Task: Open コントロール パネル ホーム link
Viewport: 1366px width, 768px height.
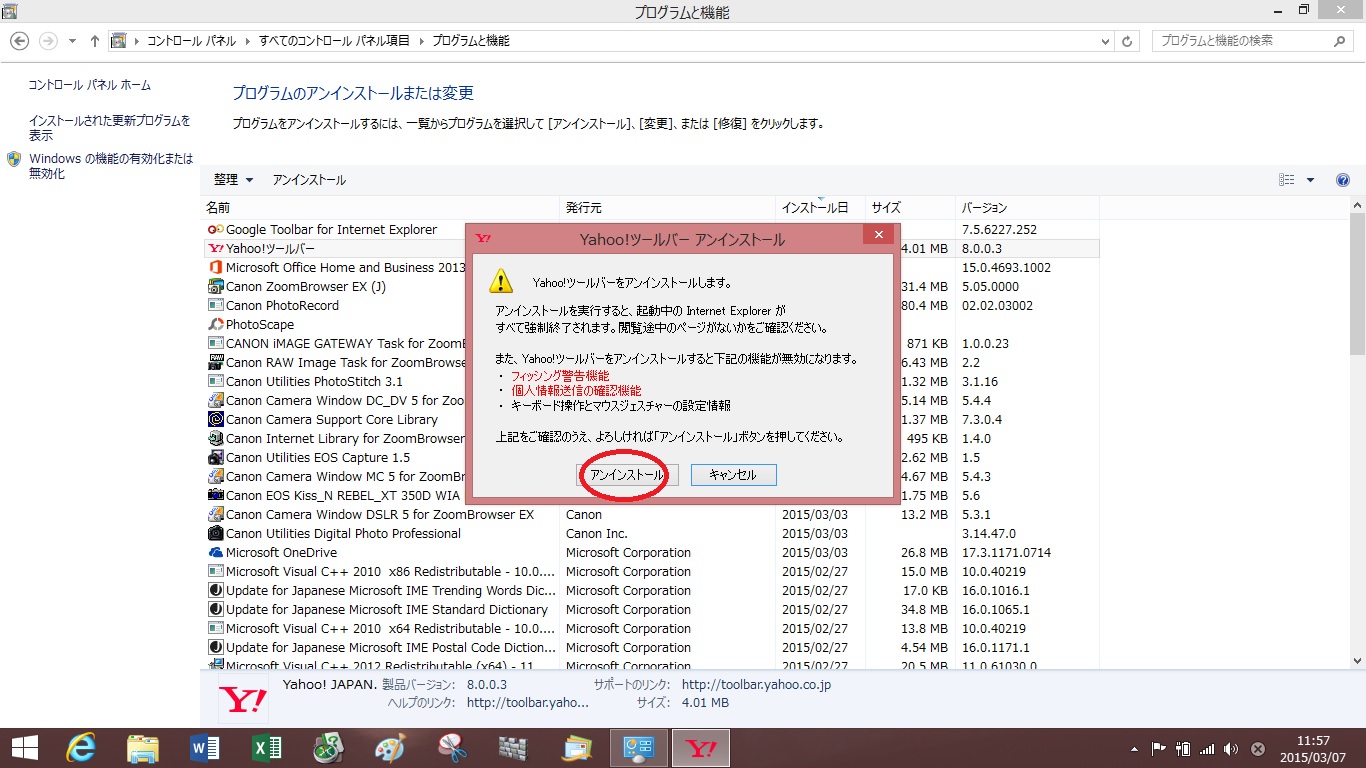Action: 90,86
